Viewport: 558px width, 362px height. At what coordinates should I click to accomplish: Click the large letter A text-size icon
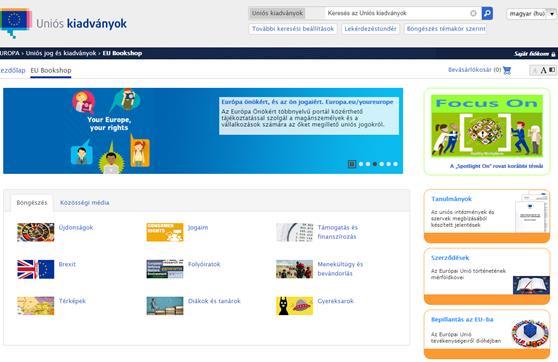(x=543, y=70)
